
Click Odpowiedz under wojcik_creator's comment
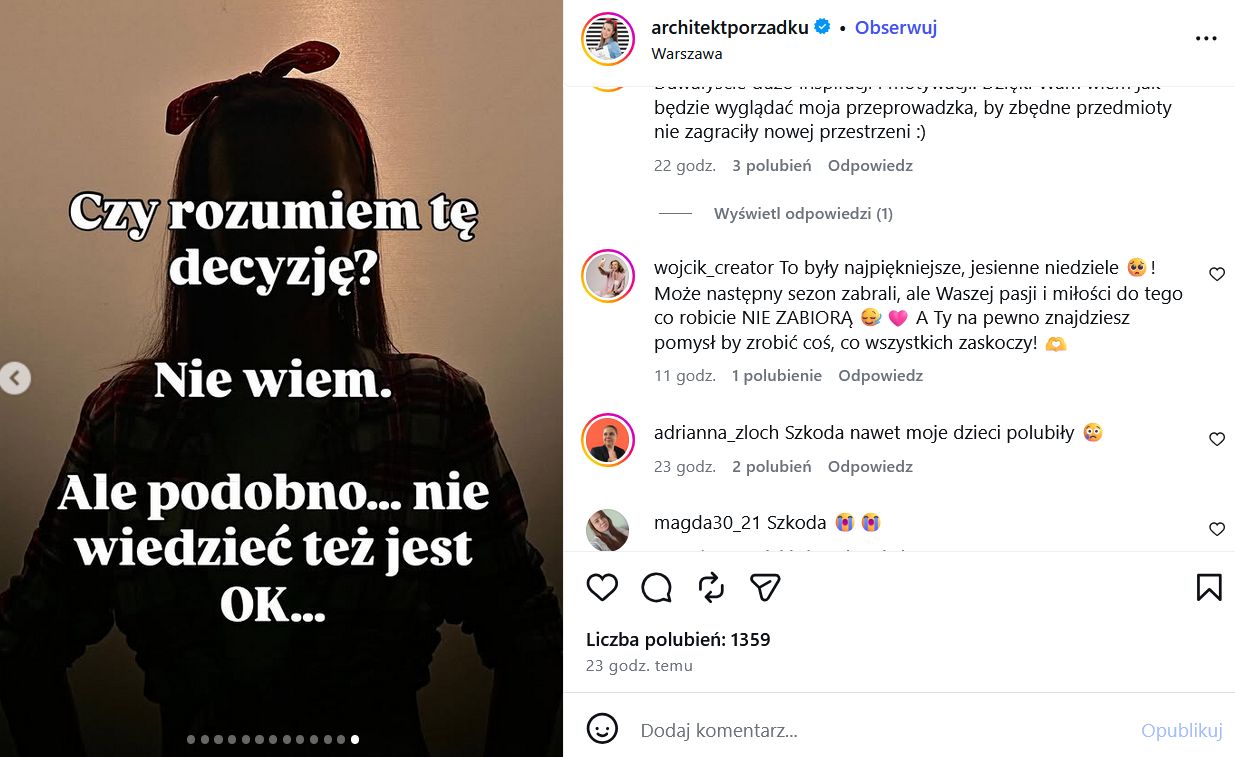(x=880, y=375)
